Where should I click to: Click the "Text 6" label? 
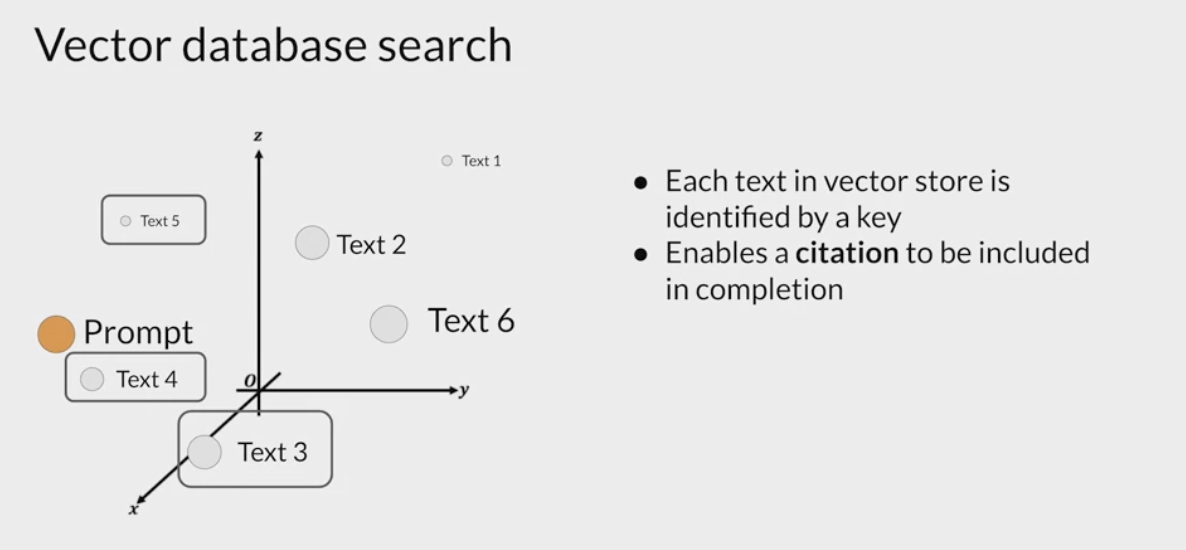(471, 321)
